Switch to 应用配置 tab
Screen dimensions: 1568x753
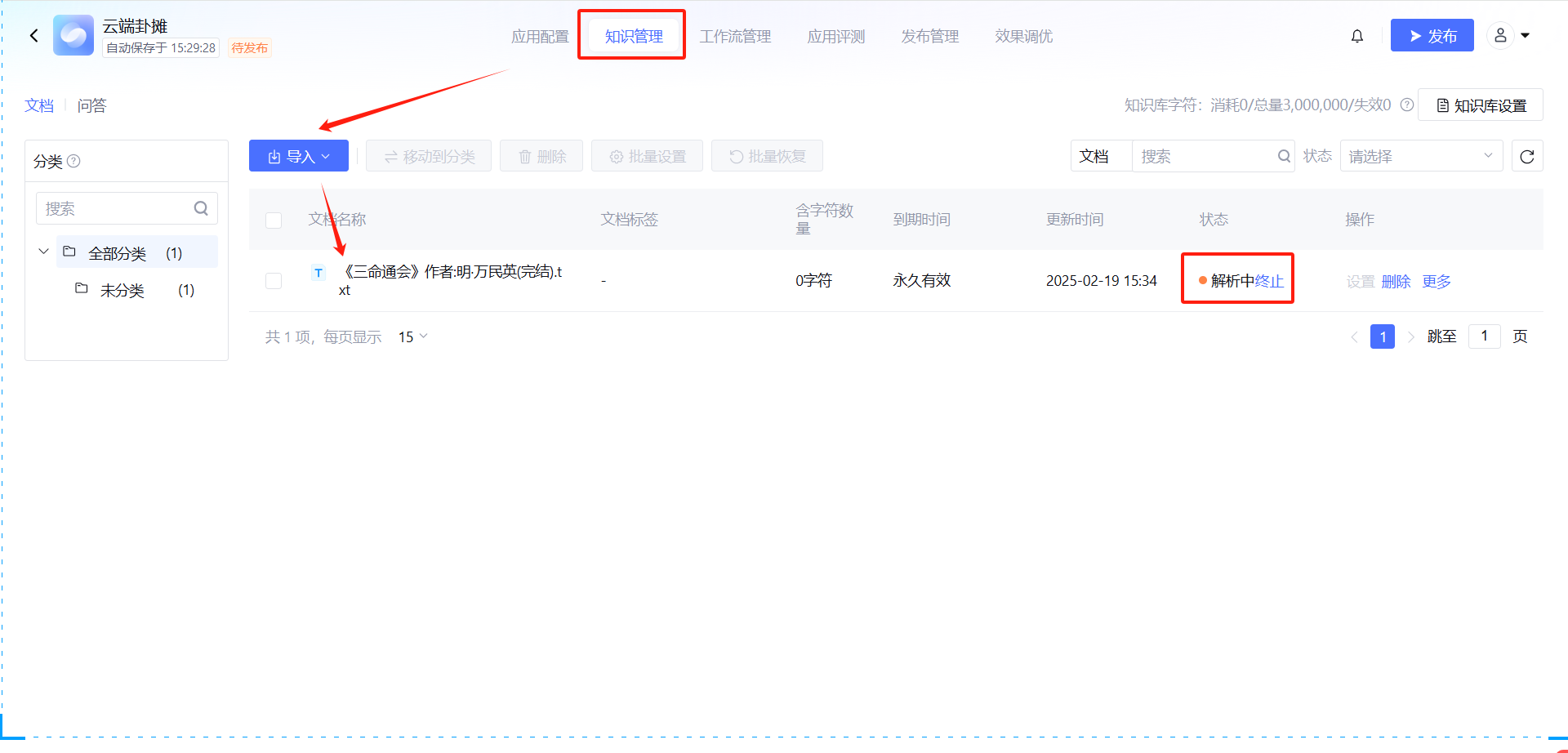pyautogui.click(x=540, y=36)
